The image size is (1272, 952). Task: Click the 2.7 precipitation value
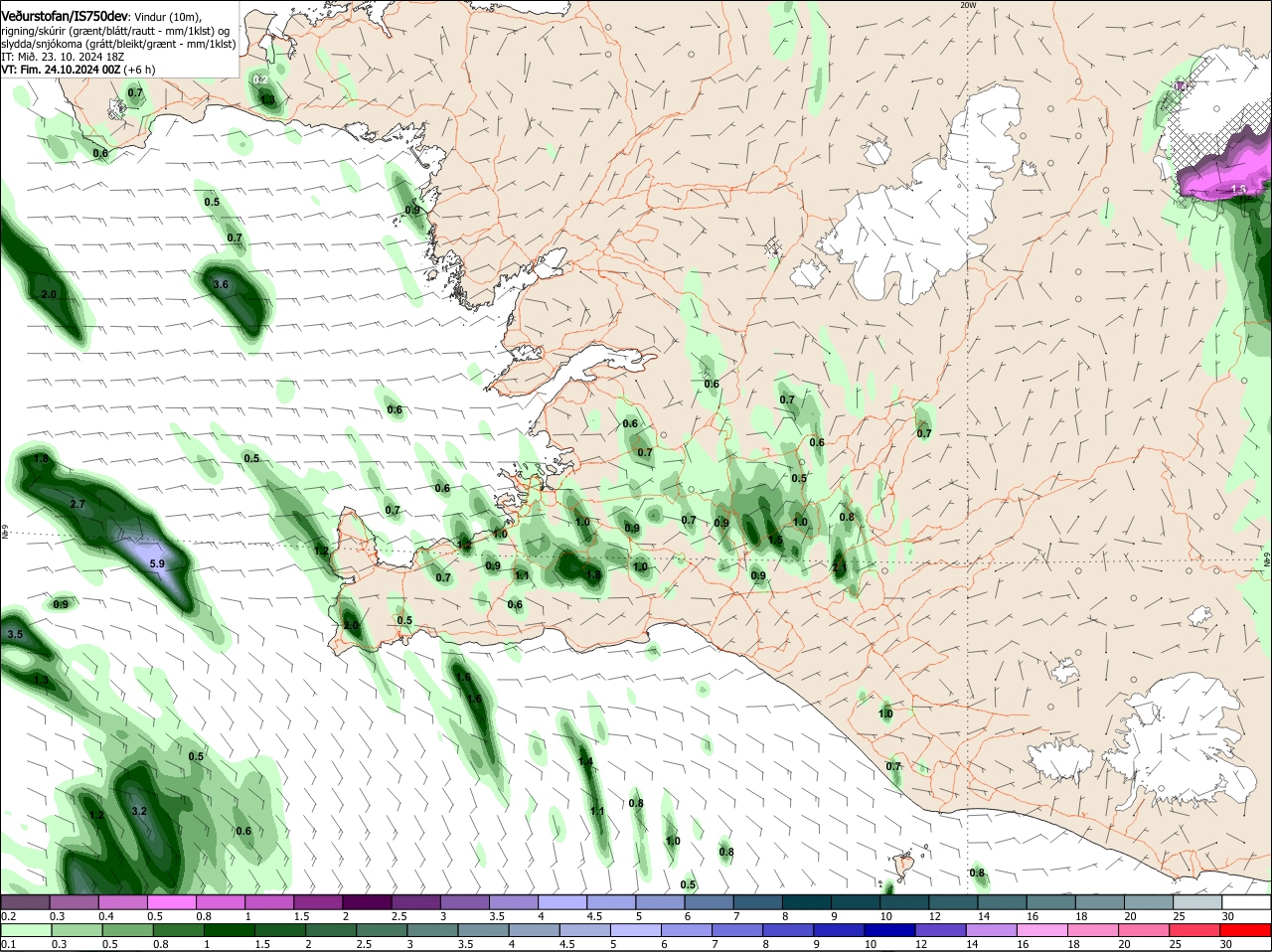(78, 505)
